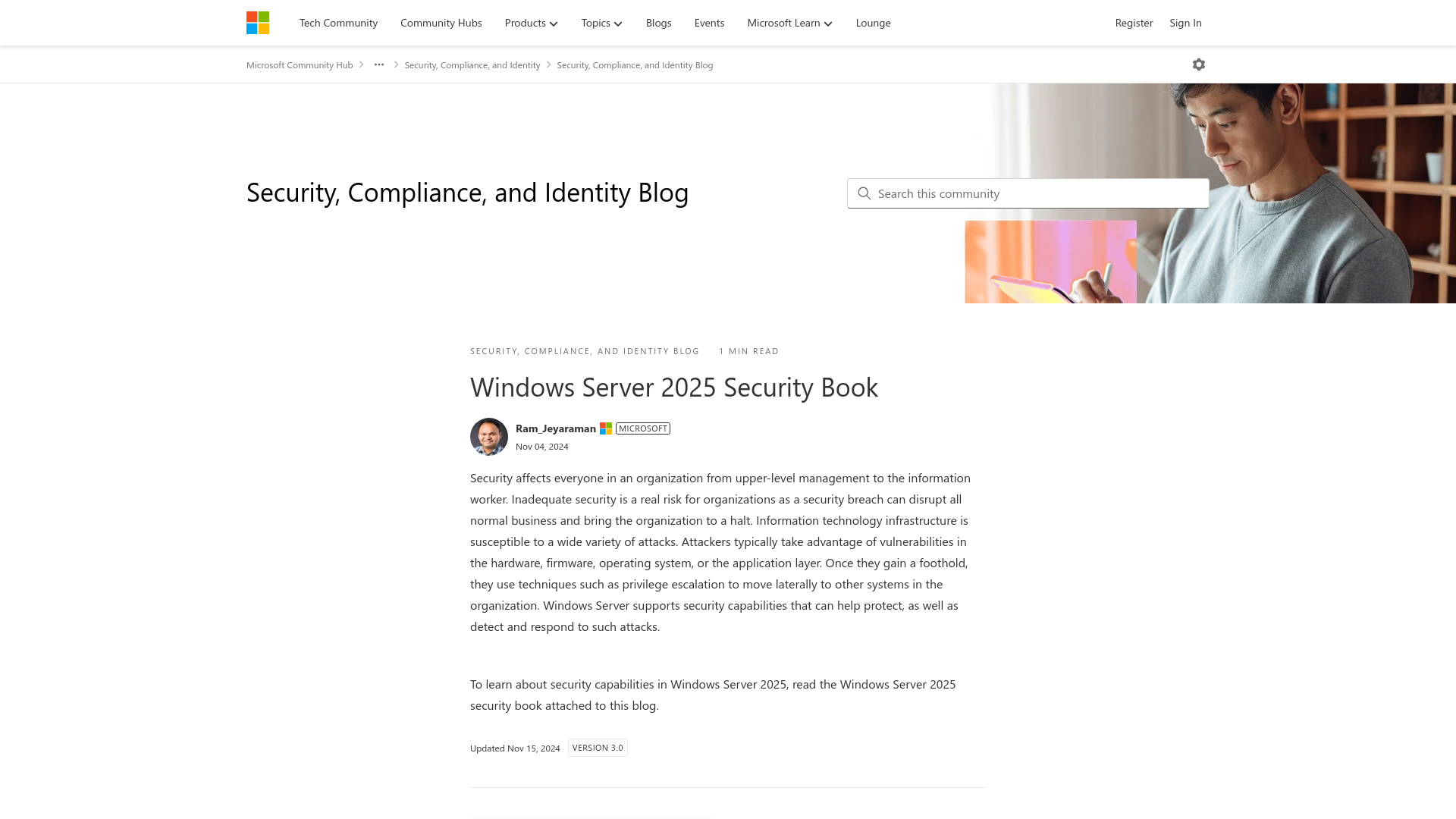Click the Microsoft logo icon
Image resolution: width=1456 pixels, height=819 pixels.
point(258,22)
